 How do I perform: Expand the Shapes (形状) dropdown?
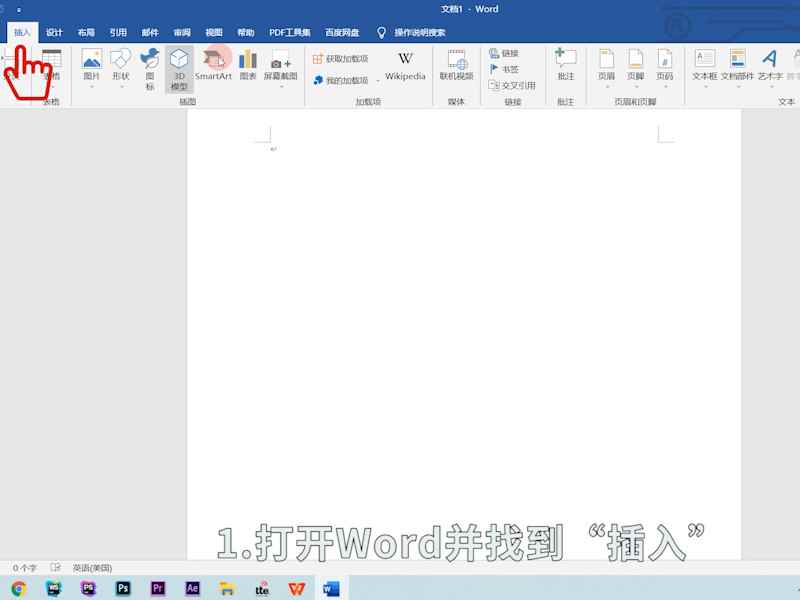(x=121, y=68)
